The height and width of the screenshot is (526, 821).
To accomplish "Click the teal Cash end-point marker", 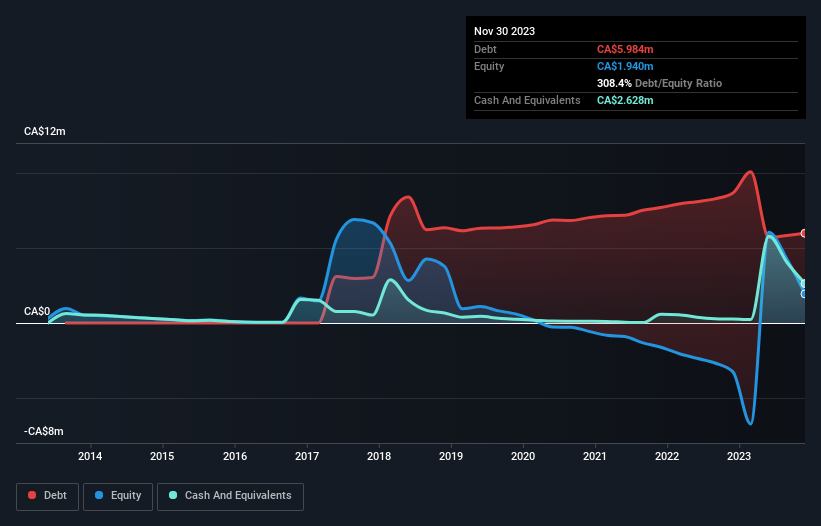I will point(804,284).
